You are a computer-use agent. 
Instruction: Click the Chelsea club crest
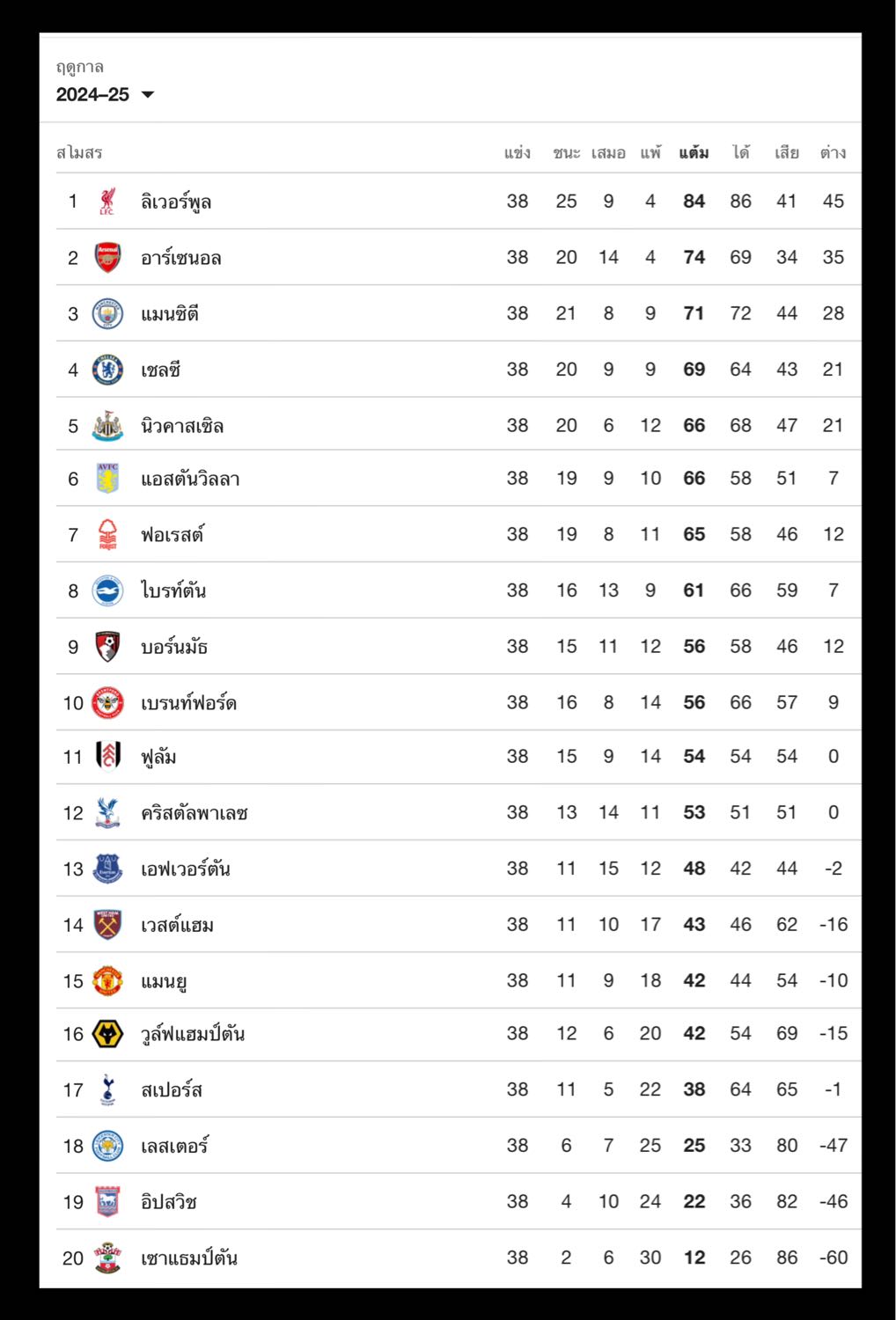click(107, 370)
